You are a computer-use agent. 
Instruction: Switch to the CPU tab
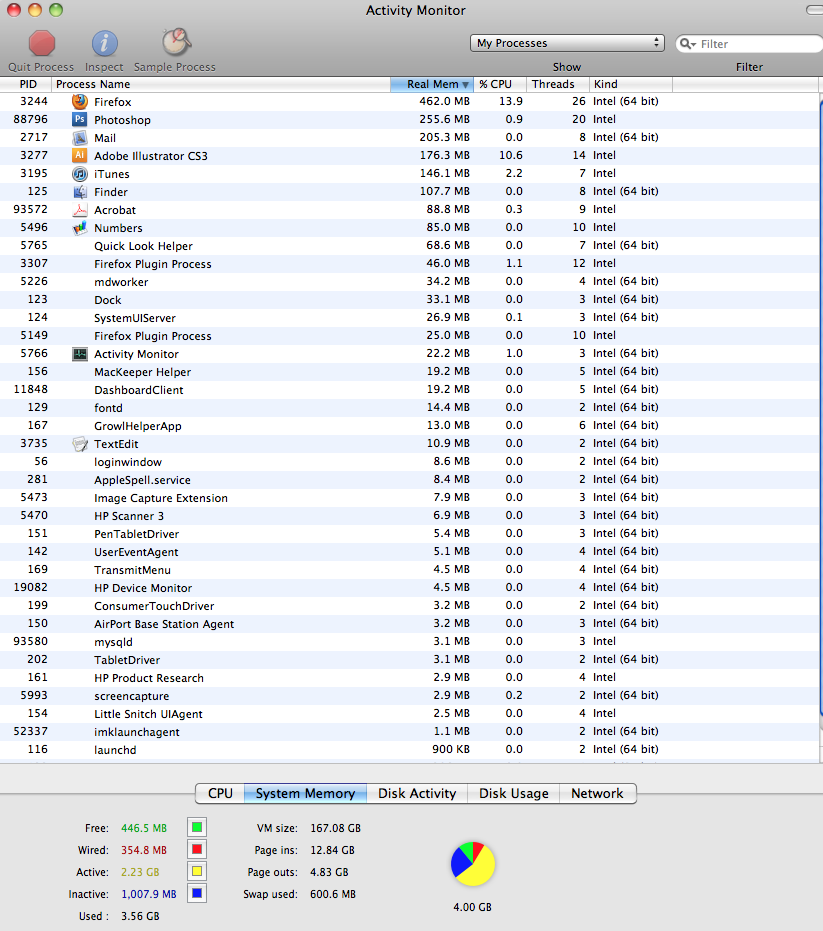(x=220, y=793)
